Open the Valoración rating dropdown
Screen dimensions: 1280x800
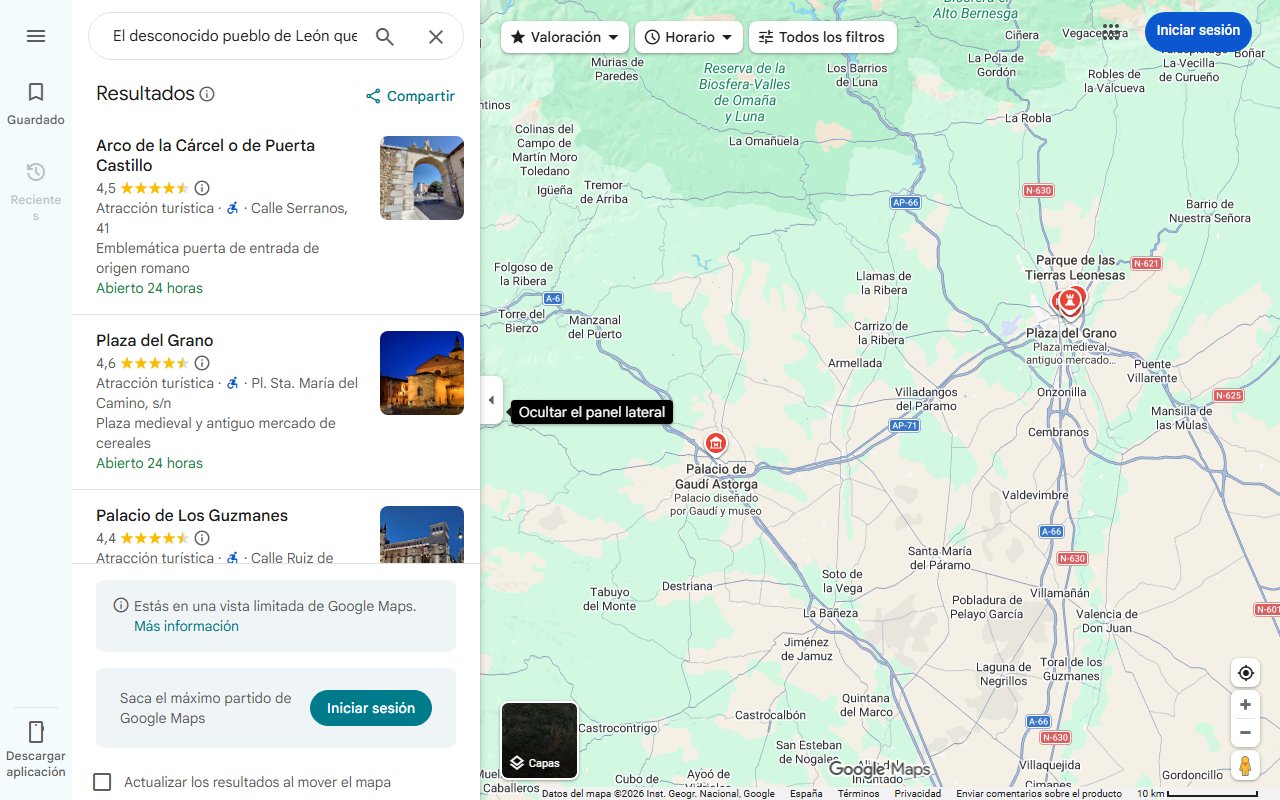(564, 36)
